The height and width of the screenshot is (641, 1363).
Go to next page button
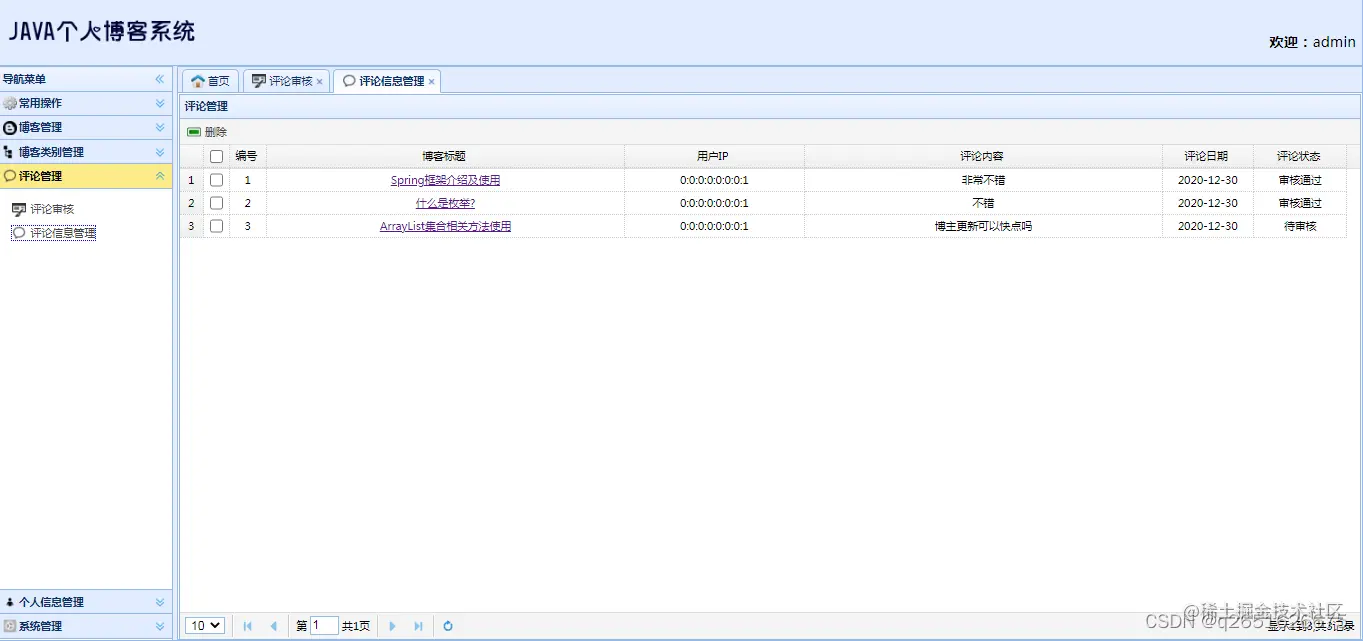[392, 626]
